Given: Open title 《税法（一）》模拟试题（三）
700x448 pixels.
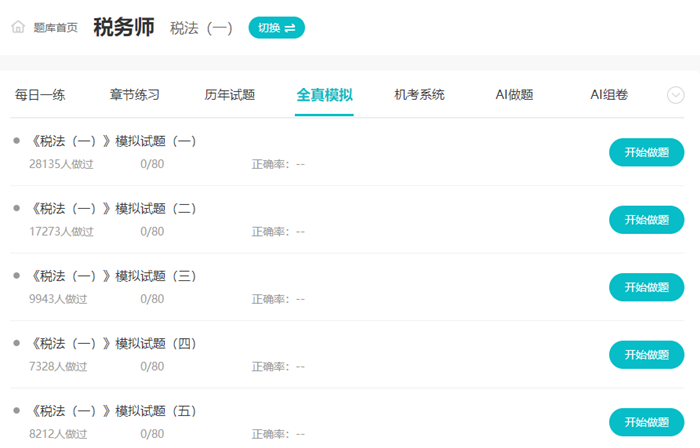Looking at the screenshot, I should (113, 276).
